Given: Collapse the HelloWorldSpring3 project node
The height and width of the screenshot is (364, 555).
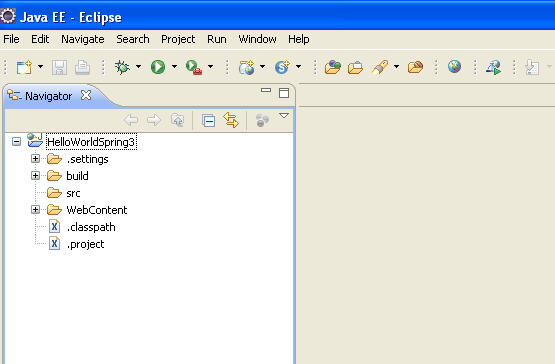Looking at the screenshot, I should [16, 142].
